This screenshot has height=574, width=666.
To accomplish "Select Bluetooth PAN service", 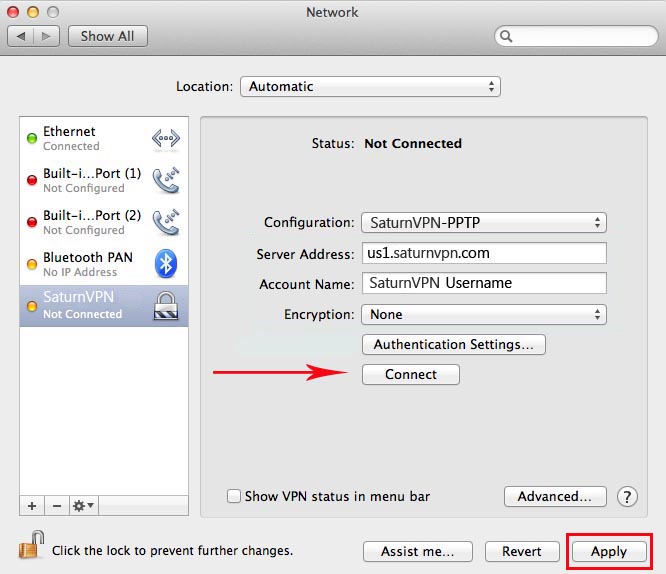I will point(104,264).
